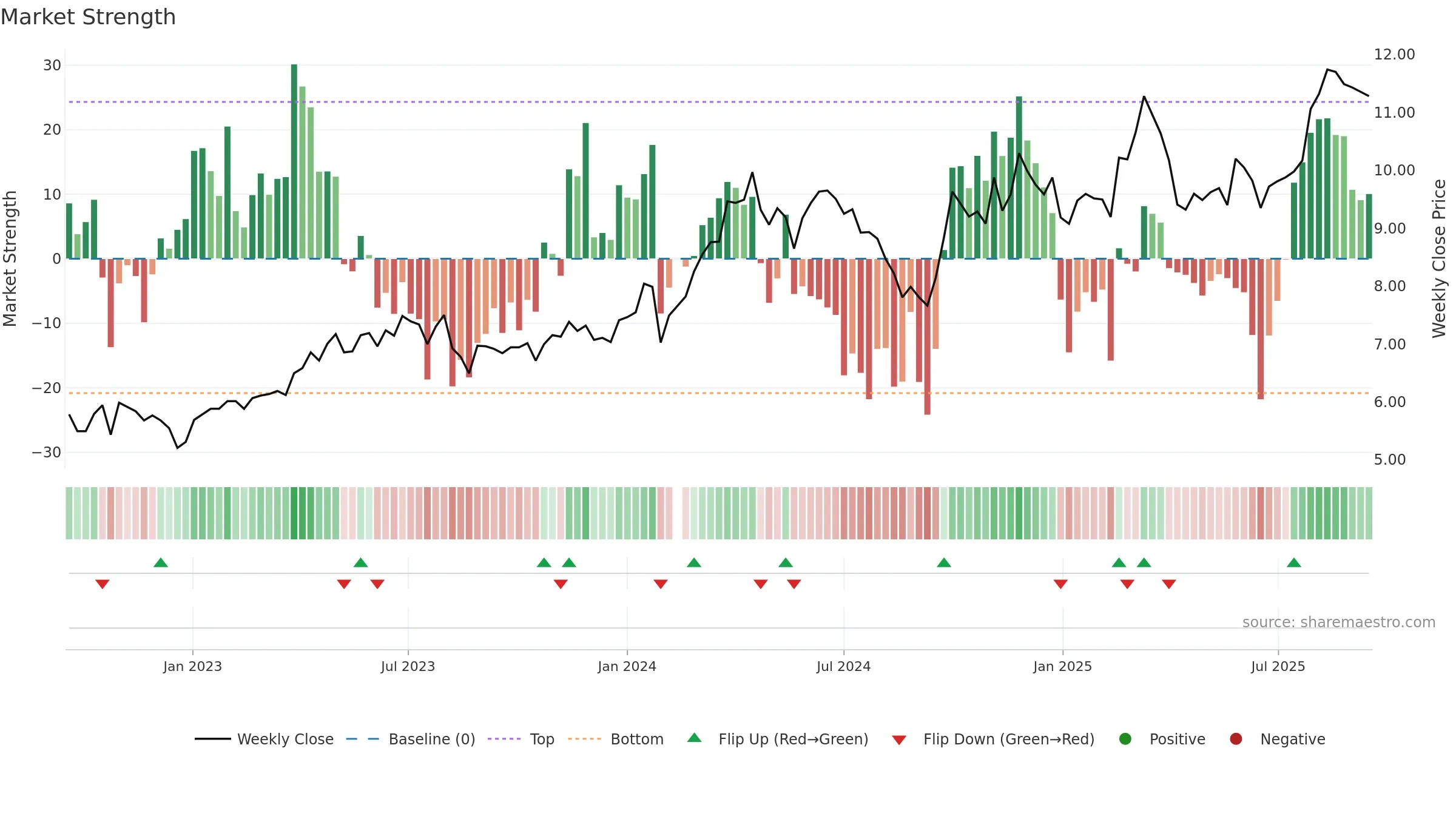Screen dimensions: 1456x819
Task: Click the Flip Up (Red→Green) legend label
Action: [794, 739]
